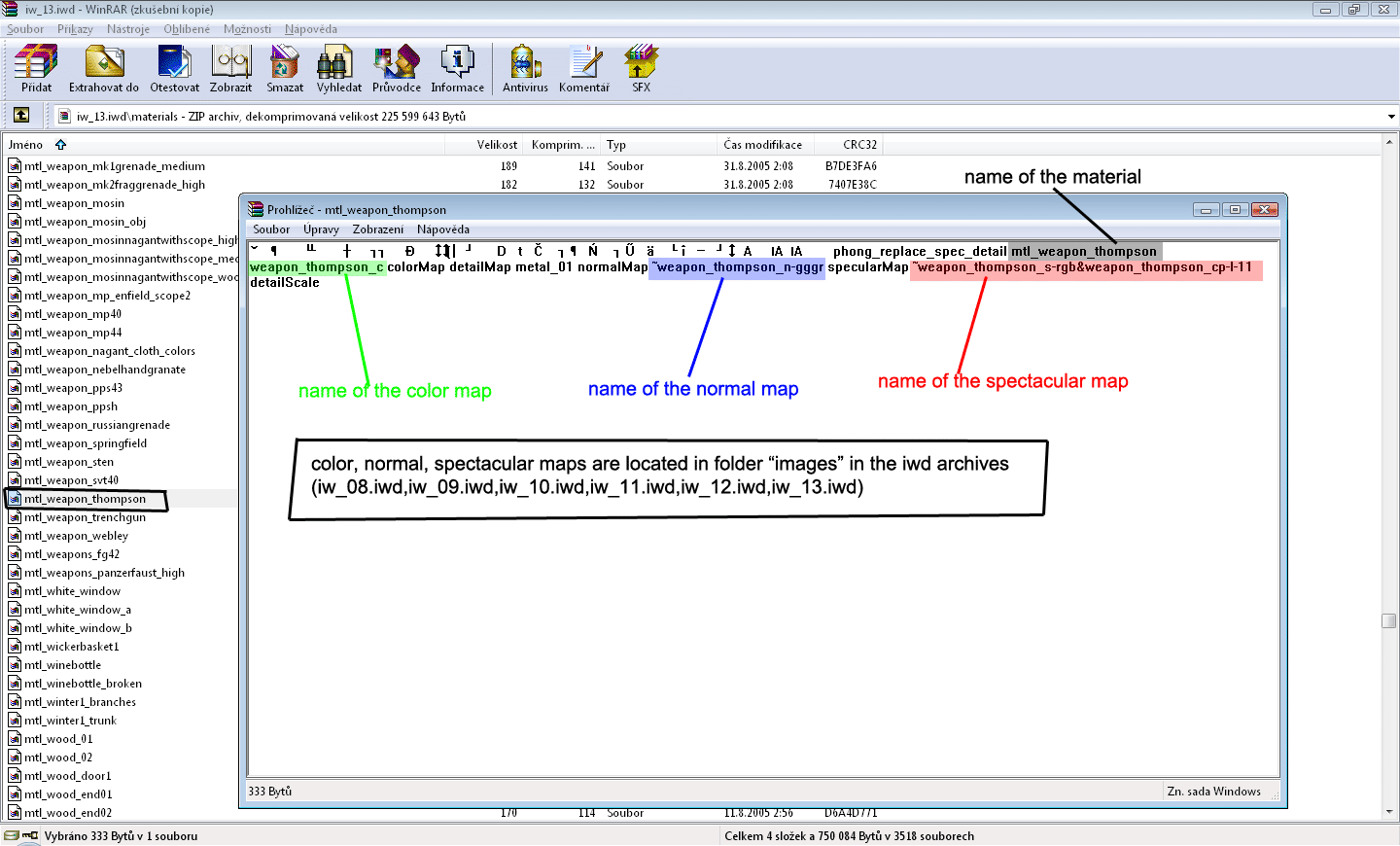This screenshot has width=1400, height=846.
Task: Open the Průvodce (Wizard) toolbar icon
Action: coord(397,61)
